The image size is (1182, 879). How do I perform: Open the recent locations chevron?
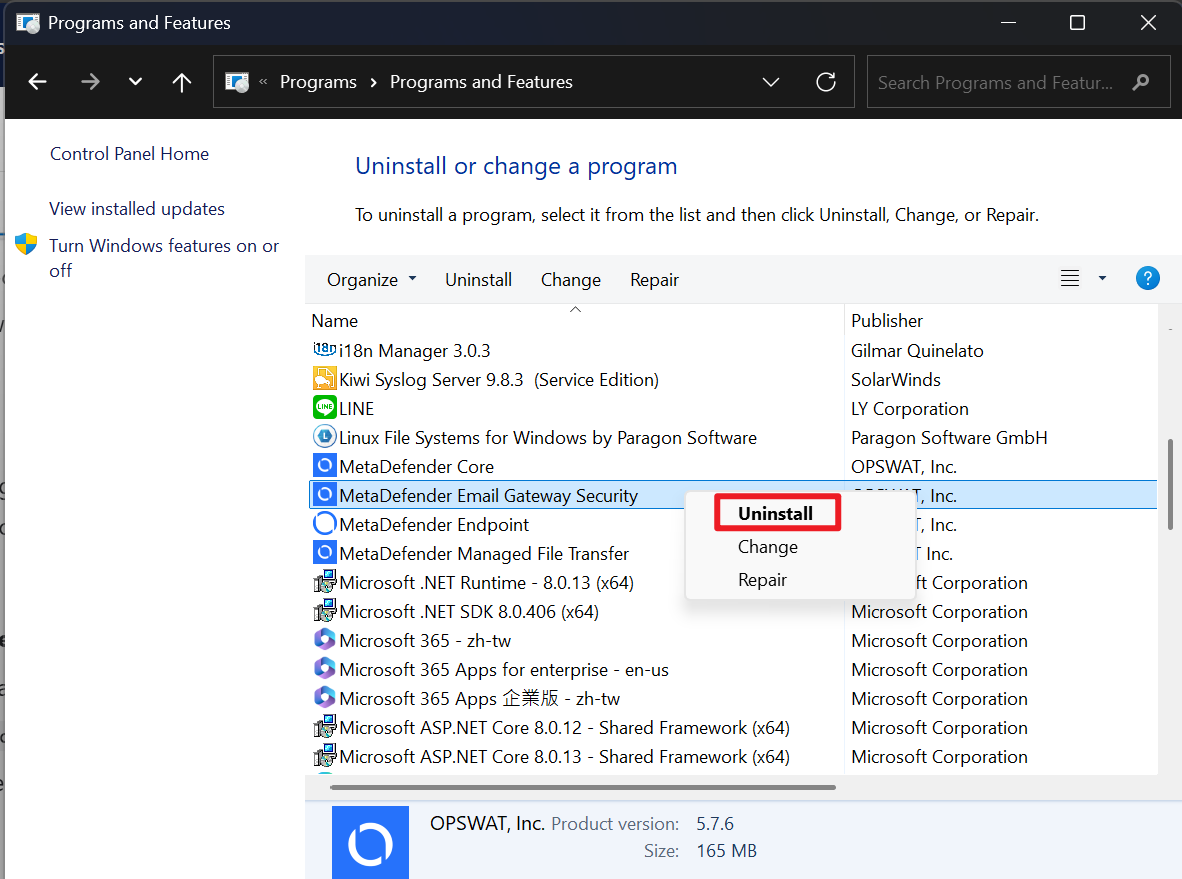135,81
